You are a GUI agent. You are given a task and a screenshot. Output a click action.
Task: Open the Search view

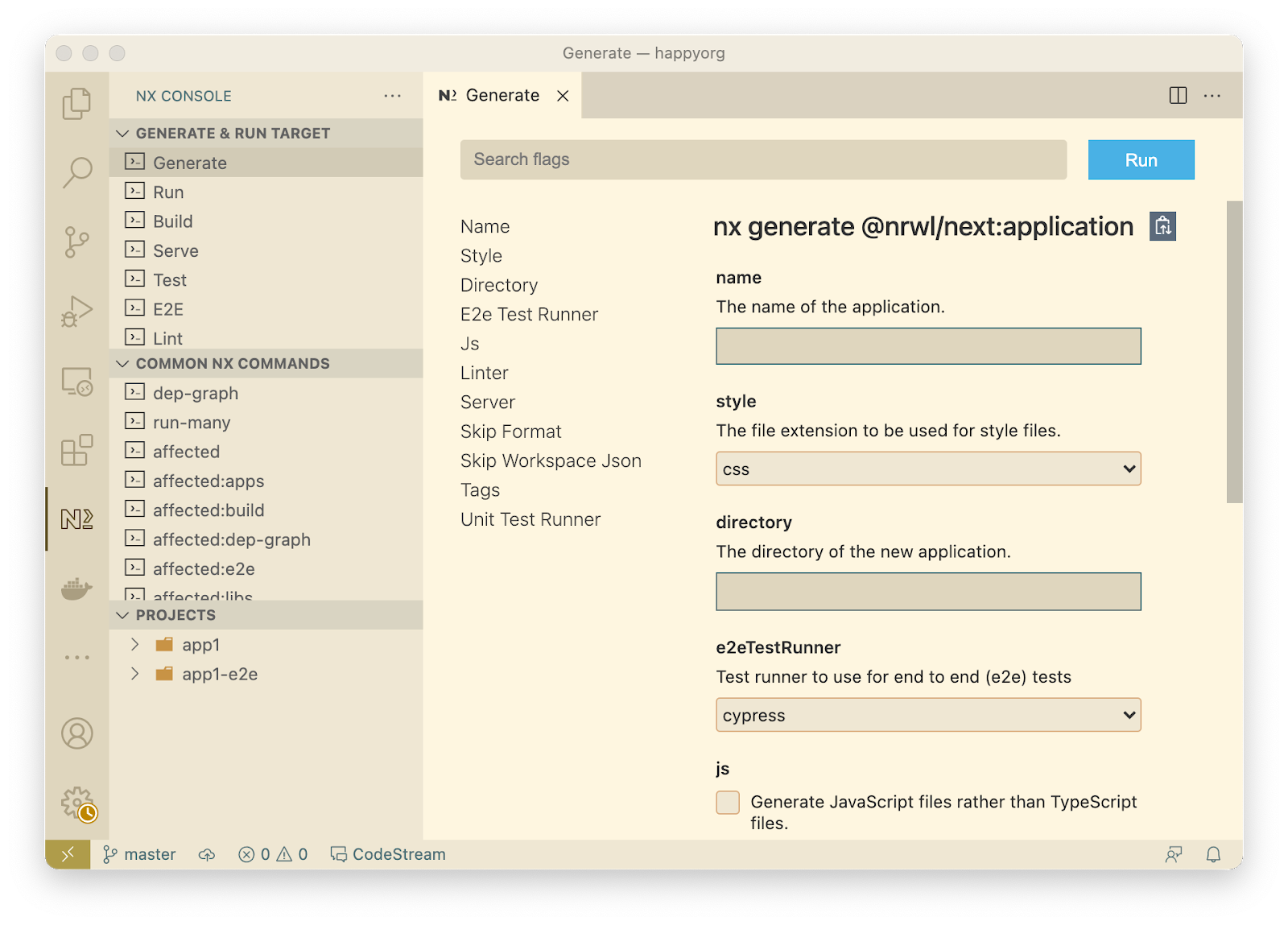(x=76, y=172)
